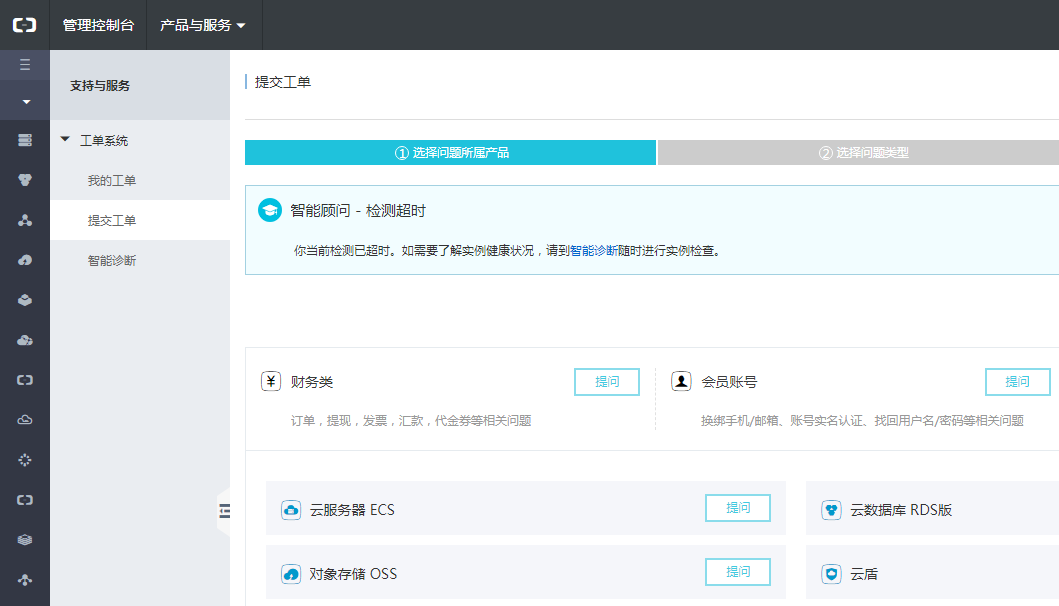Click the 会员账号 category label
Screen dimensions: 1059x606
coord(729,382)
